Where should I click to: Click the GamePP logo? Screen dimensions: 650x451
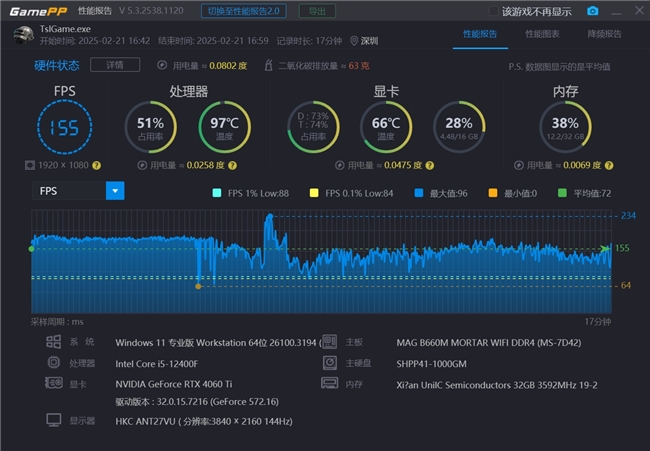pyautogui.click(x=38, y=11)
